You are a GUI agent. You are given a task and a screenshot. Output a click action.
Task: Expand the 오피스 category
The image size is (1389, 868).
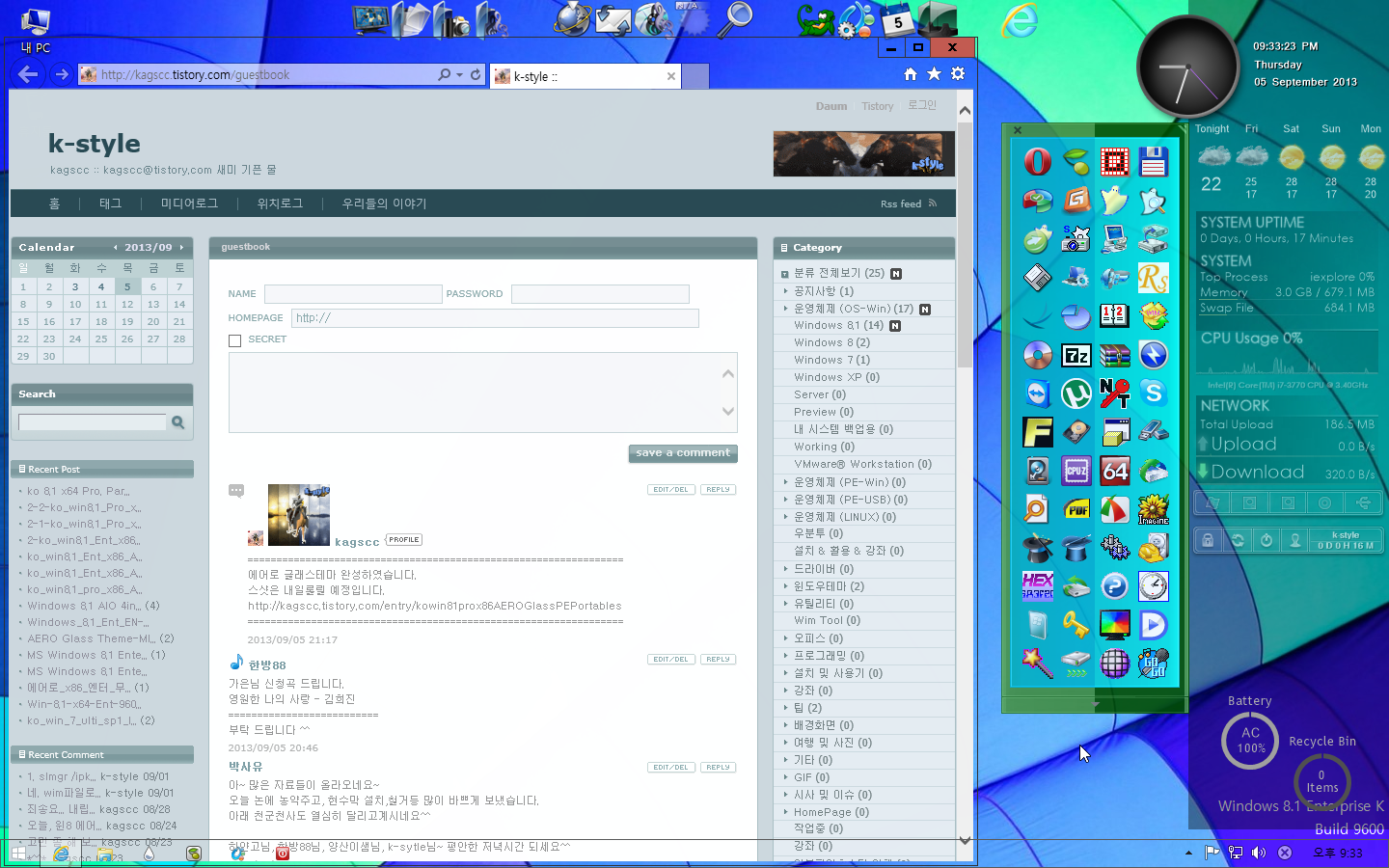(785, 638)
